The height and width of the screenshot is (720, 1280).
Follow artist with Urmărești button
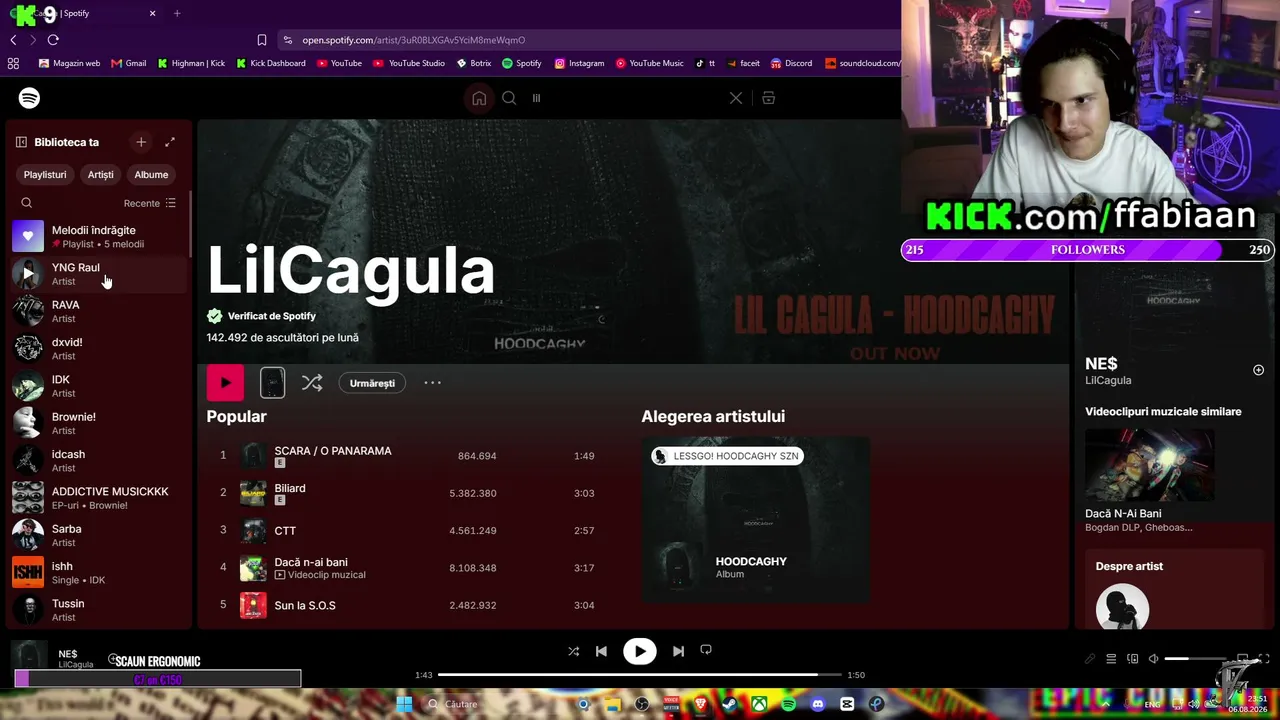372,383
